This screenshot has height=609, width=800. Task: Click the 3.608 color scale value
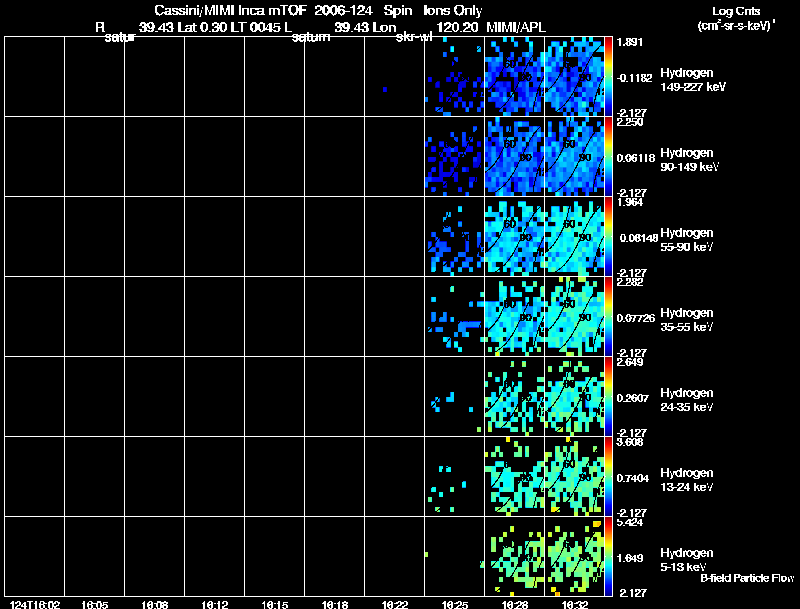pos(631,442)
